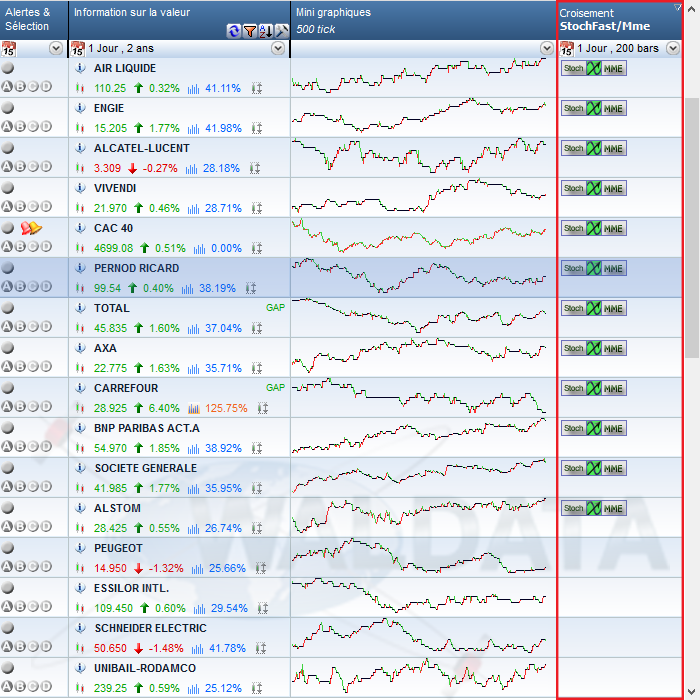
Task: Open the AXA mini chart
Action: click(x=419, y=356)
